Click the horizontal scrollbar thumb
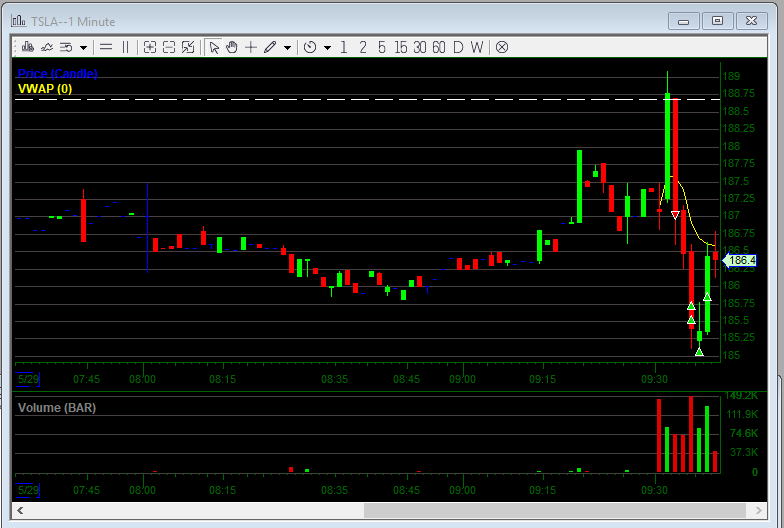The width and height of the screenshot is (784, 528). point(554,510)
